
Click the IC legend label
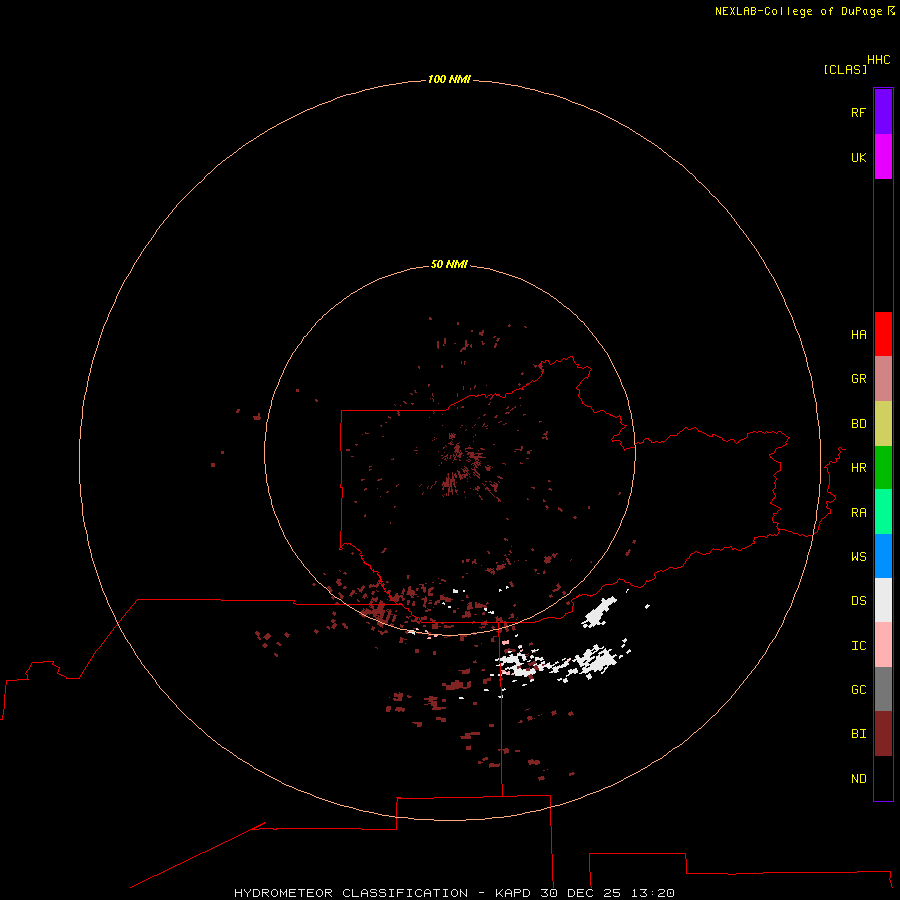point(858,646)
